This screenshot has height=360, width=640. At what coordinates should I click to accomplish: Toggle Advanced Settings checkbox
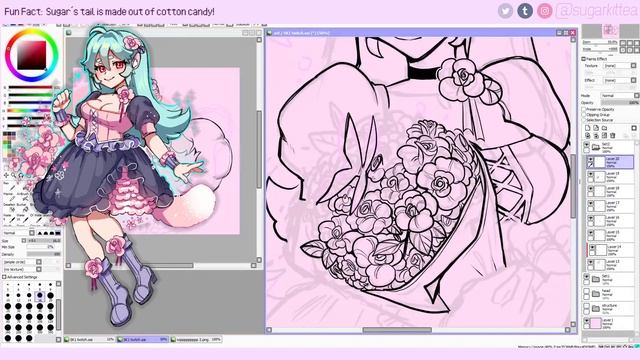coord(4,277)
